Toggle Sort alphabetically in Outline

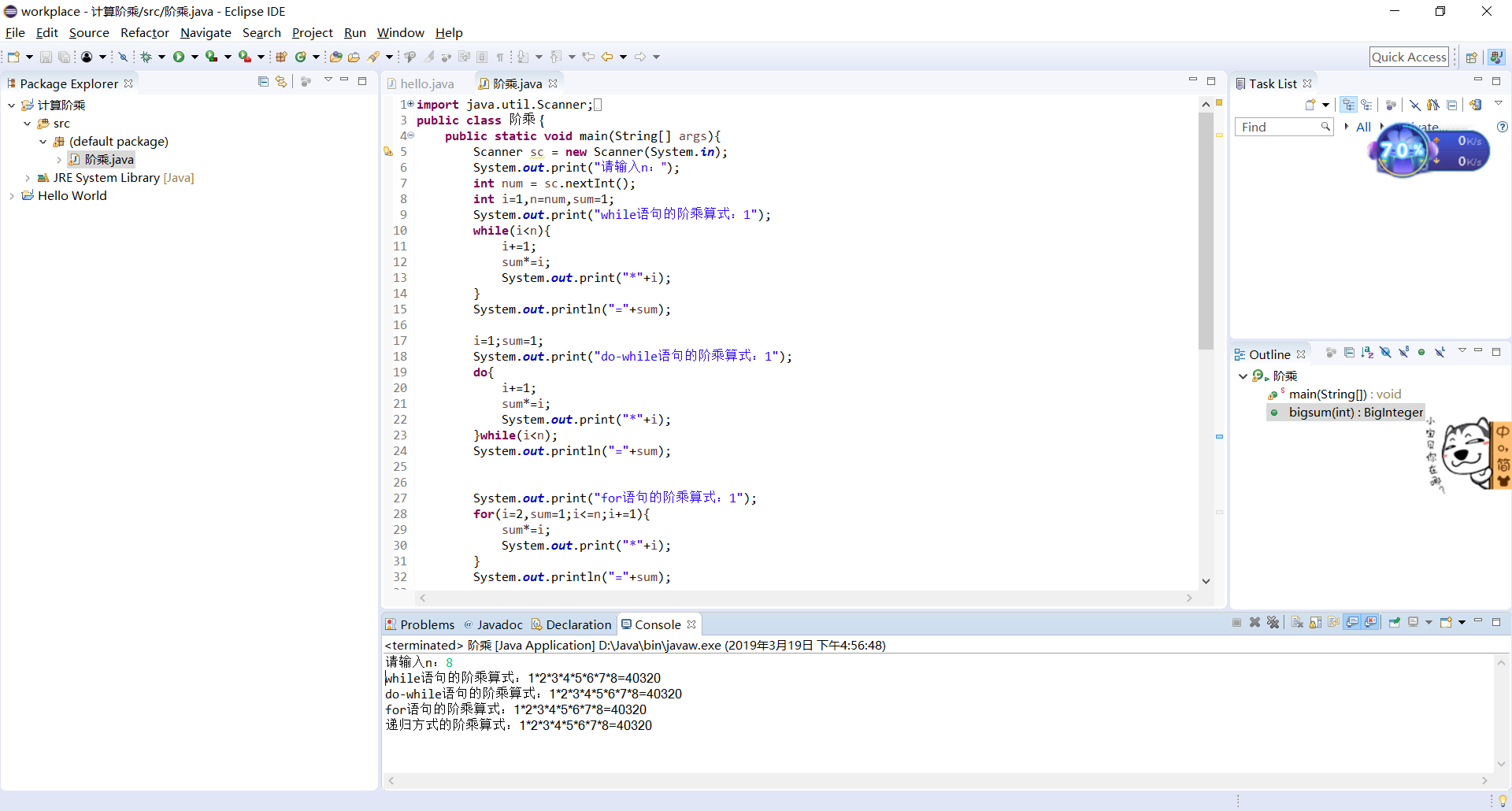click(x=1367, y=353)
